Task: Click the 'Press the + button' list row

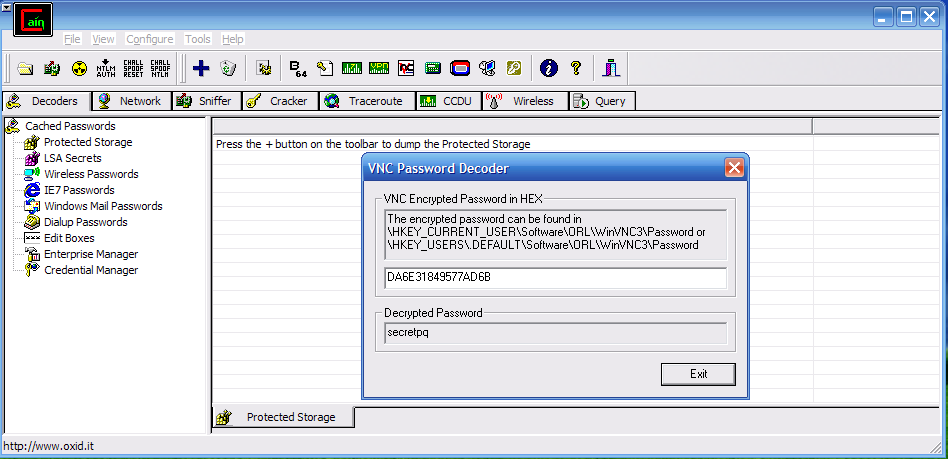Action: 511,144
